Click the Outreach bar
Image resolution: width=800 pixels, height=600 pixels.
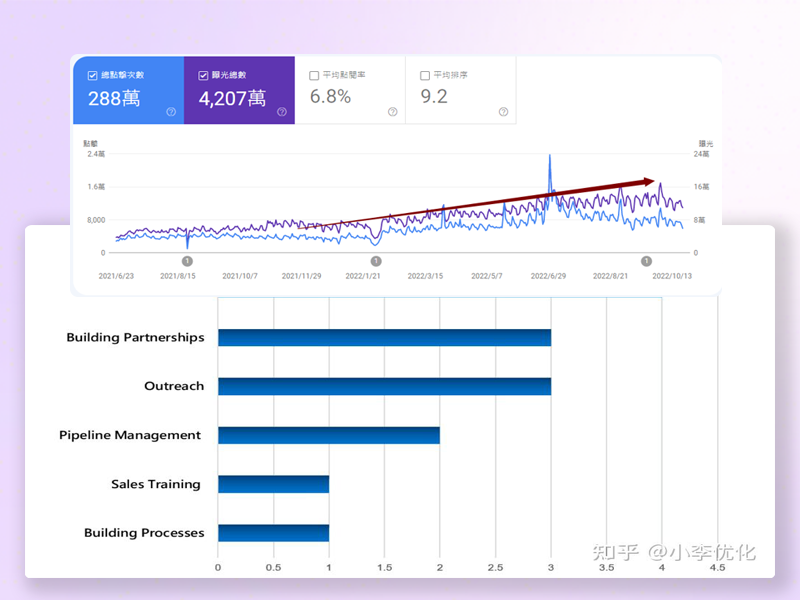(384, 386)
